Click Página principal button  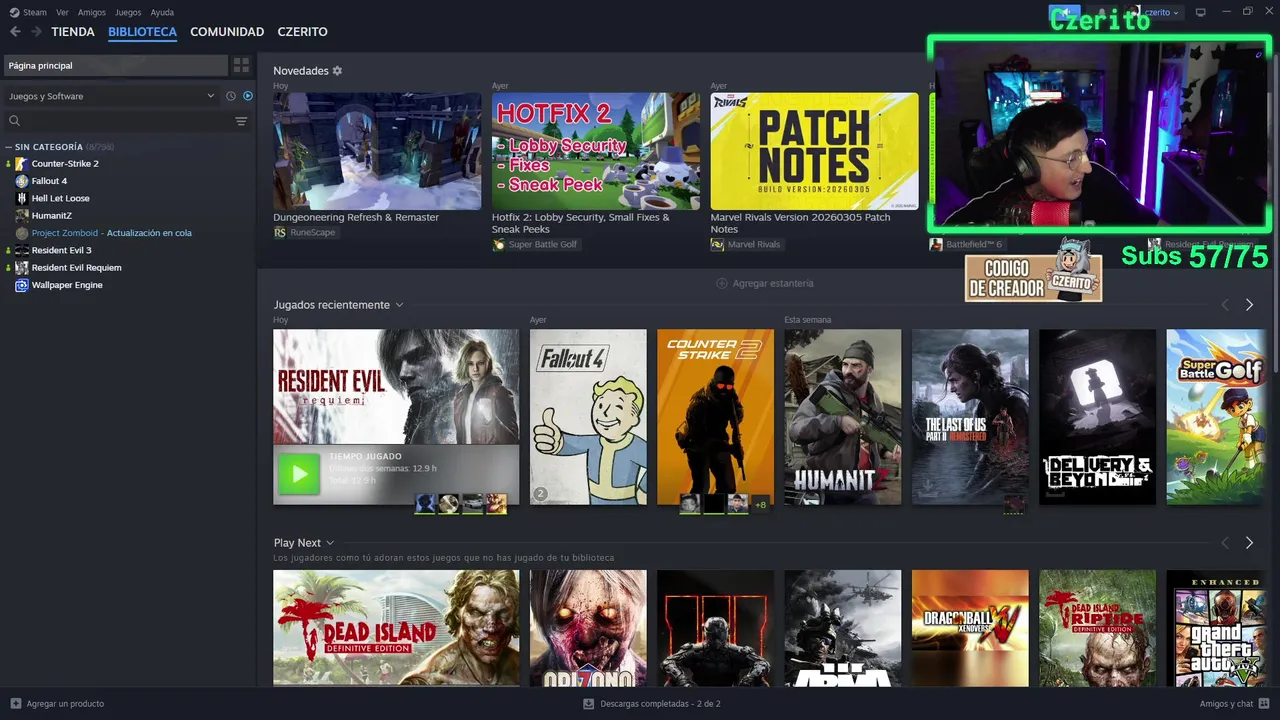115,65
